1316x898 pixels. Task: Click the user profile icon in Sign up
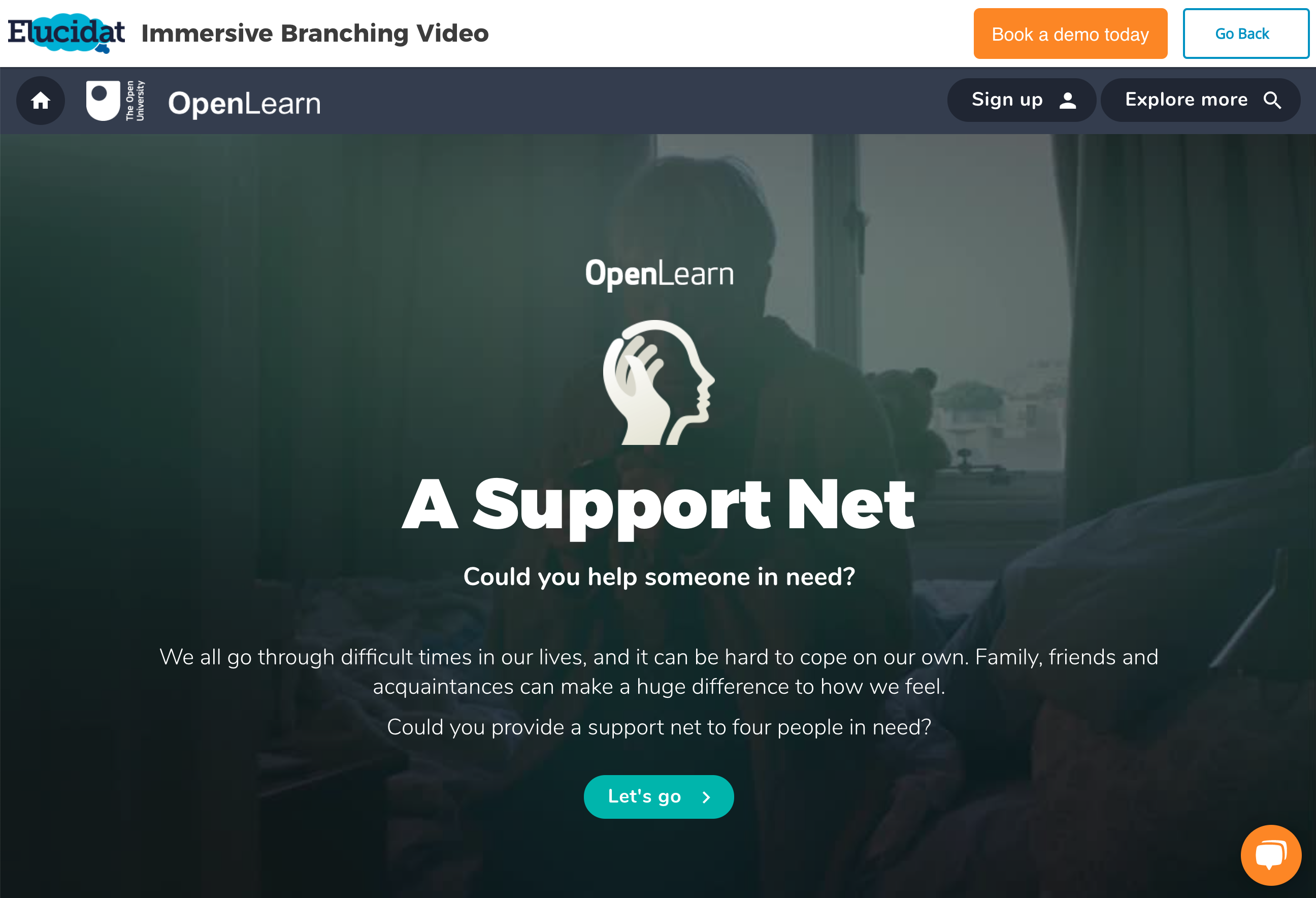point(1067,100)
